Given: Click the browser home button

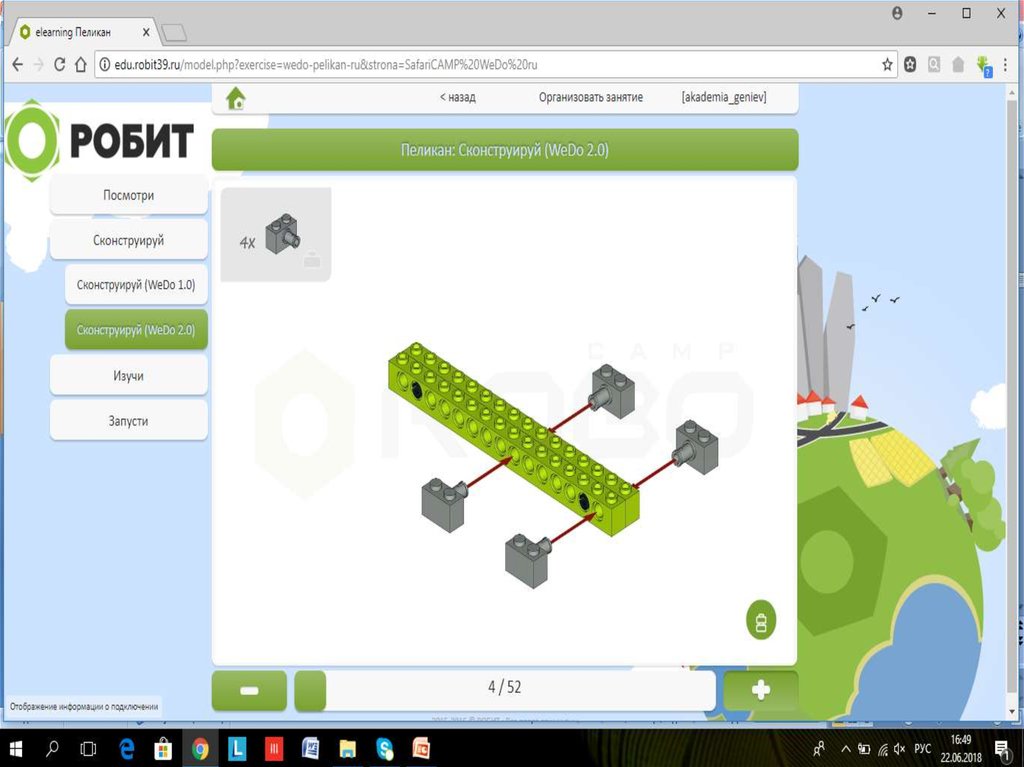Looking at the screenshot, I should coord(81,65).
